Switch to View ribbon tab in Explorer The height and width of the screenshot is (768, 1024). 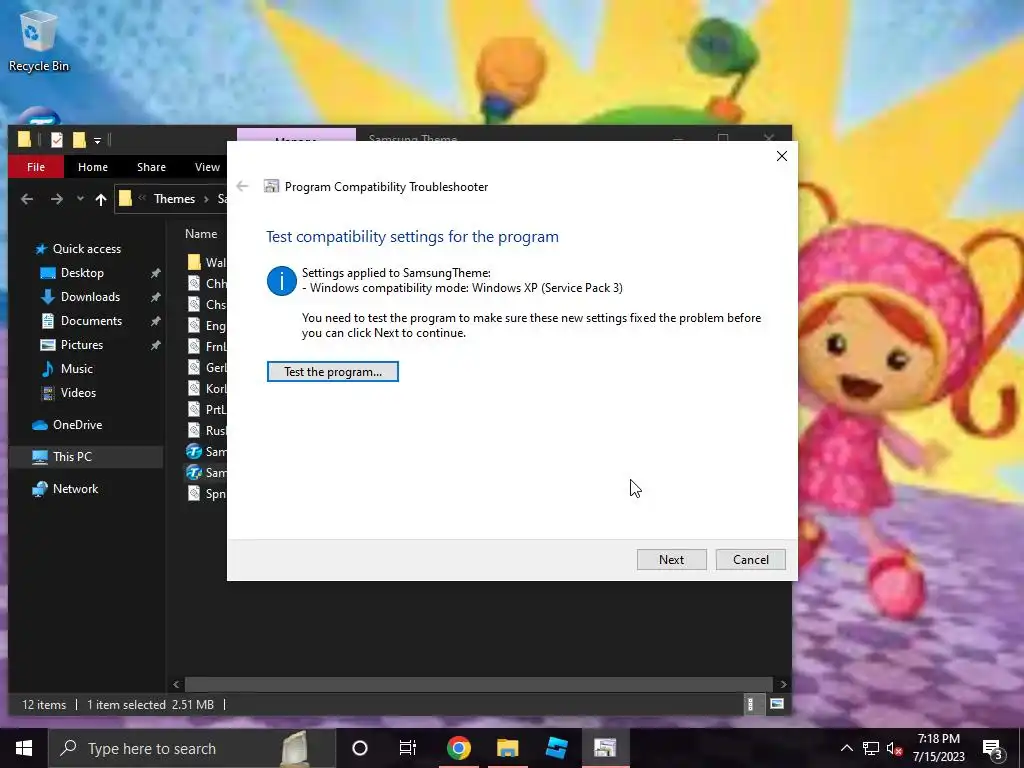pyautogui.click(x=207, y=167)
